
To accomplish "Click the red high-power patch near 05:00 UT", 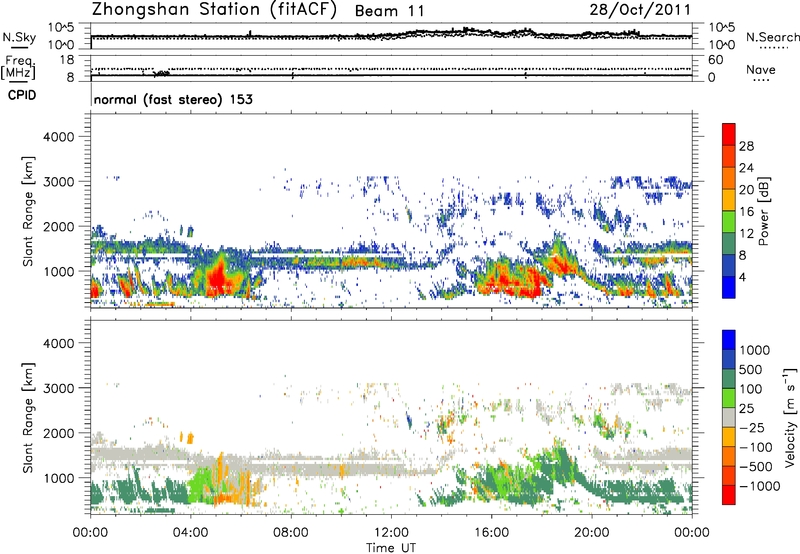I will point(218,278).
